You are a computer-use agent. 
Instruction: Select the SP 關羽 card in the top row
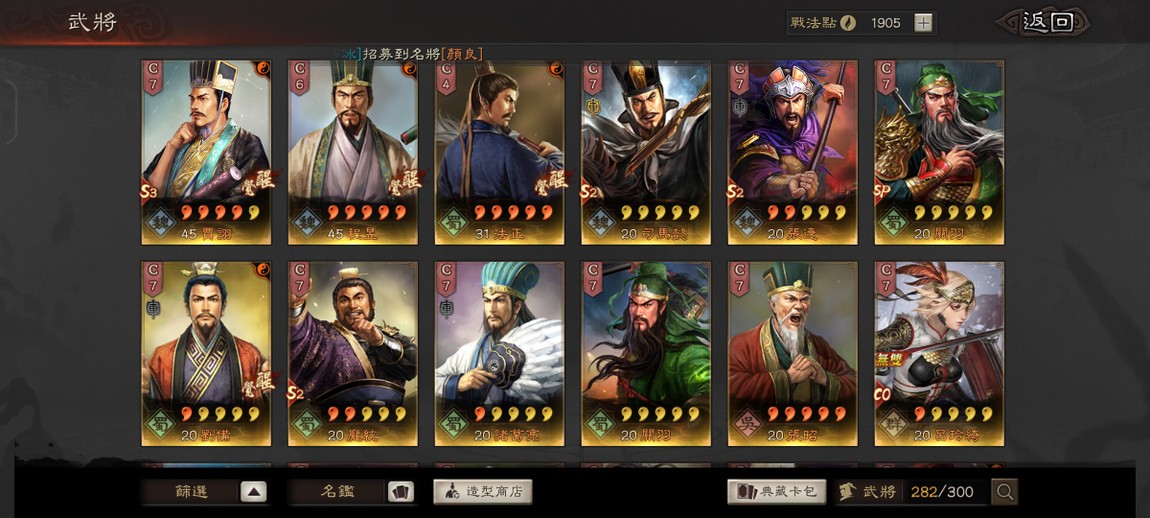point(940,152)
